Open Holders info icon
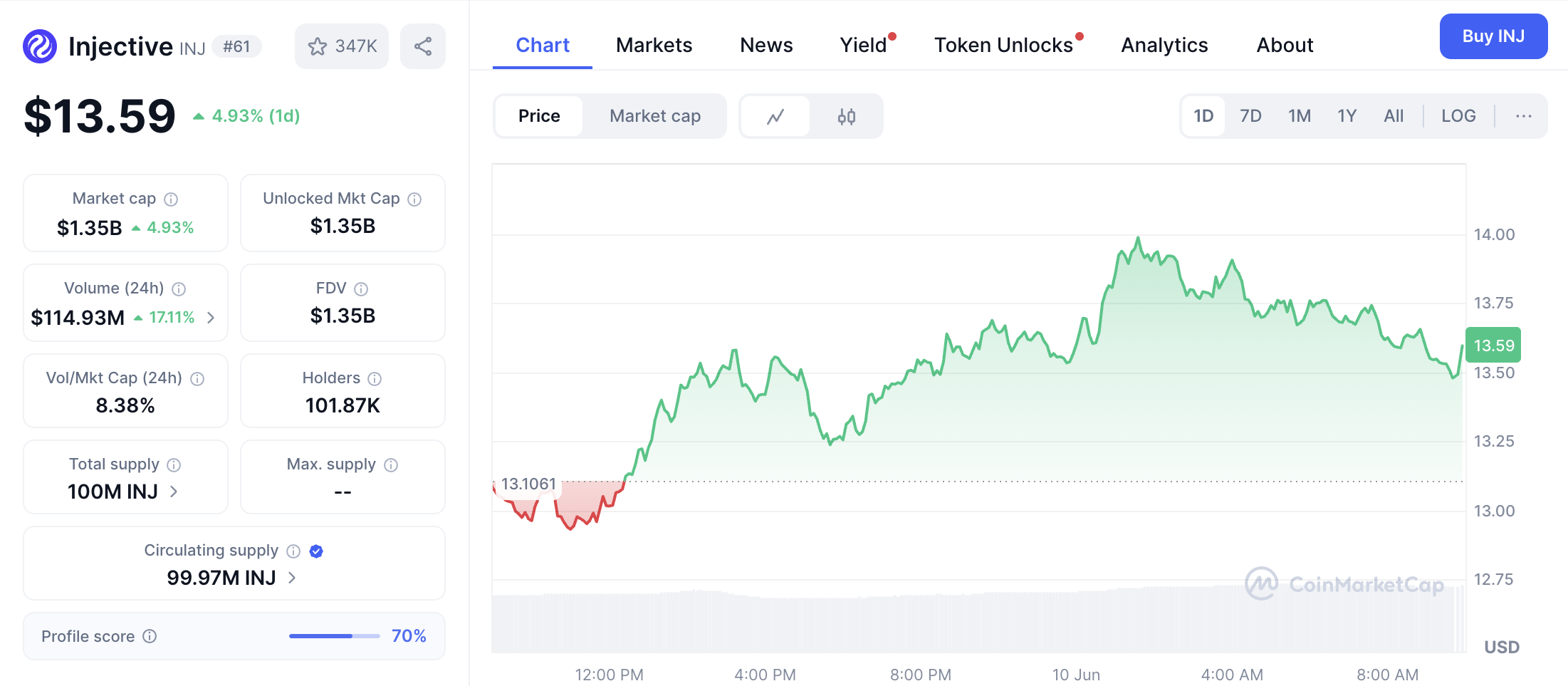Viewport: 1568px width, 686px height. [375, 379]
